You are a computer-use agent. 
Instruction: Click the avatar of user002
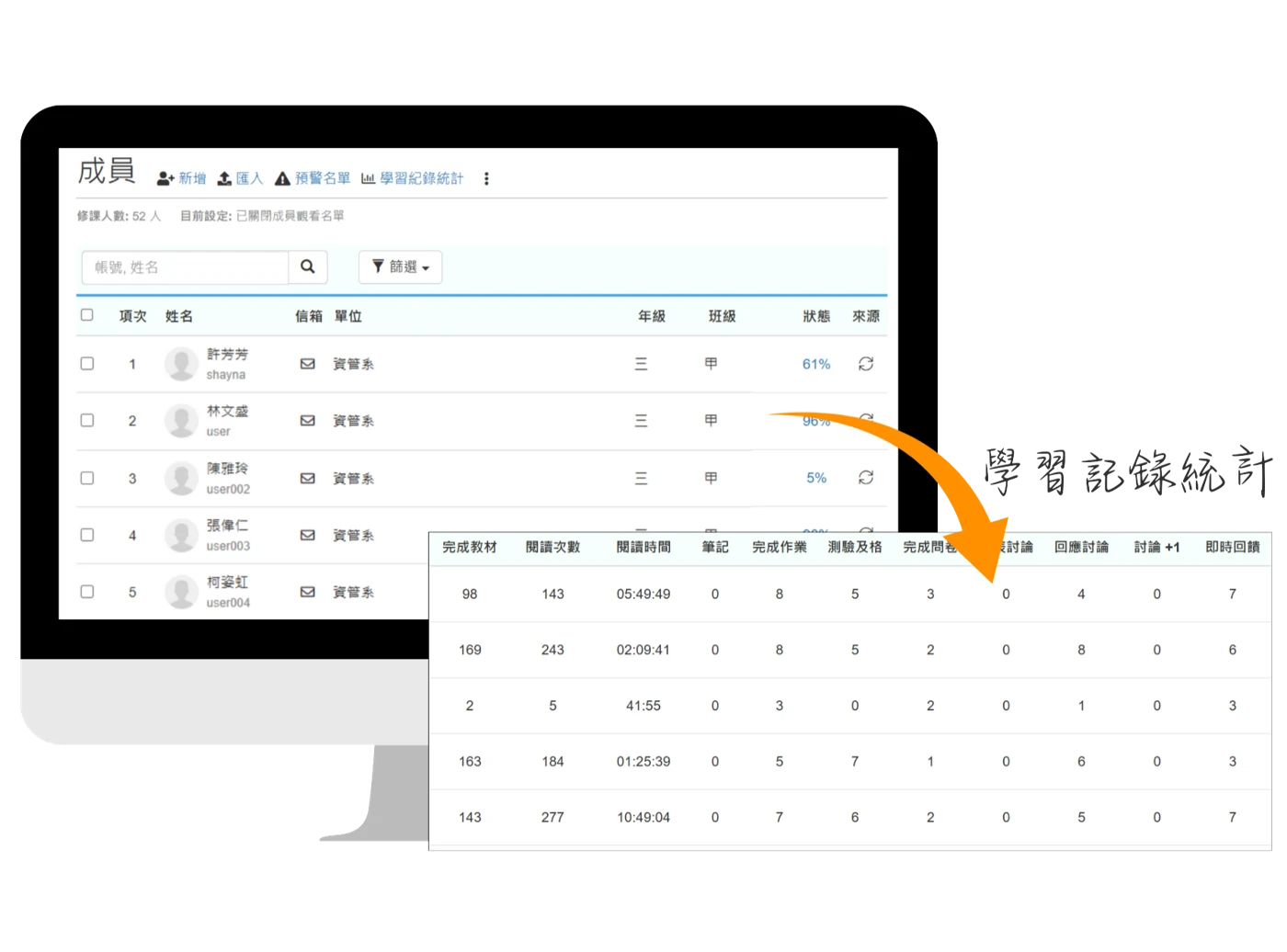point(181,478)
